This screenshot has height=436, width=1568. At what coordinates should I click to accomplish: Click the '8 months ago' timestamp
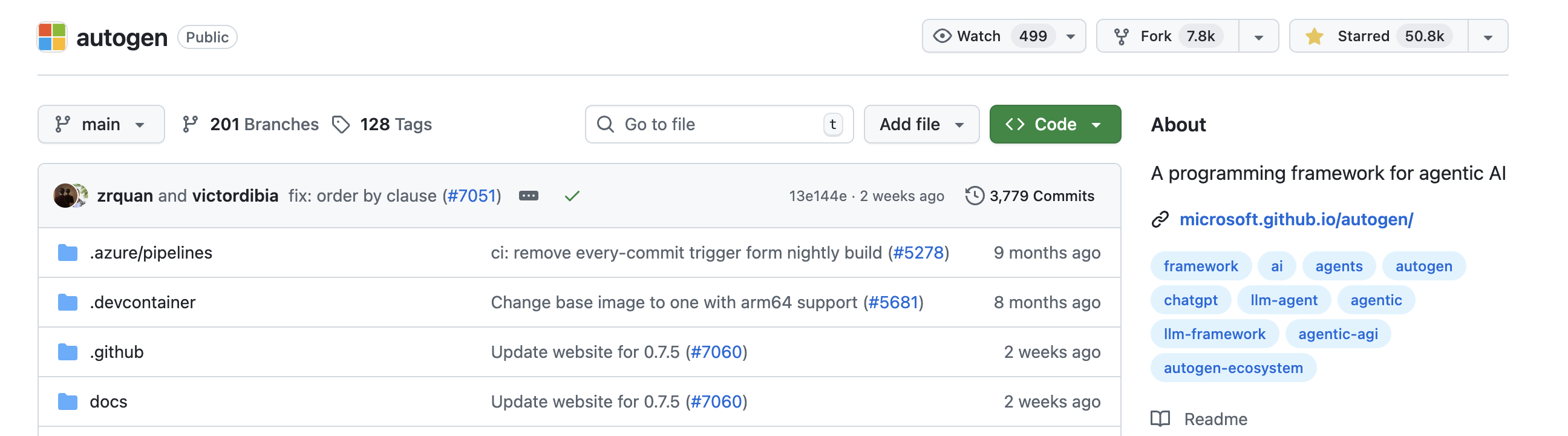pos(1047,303)
